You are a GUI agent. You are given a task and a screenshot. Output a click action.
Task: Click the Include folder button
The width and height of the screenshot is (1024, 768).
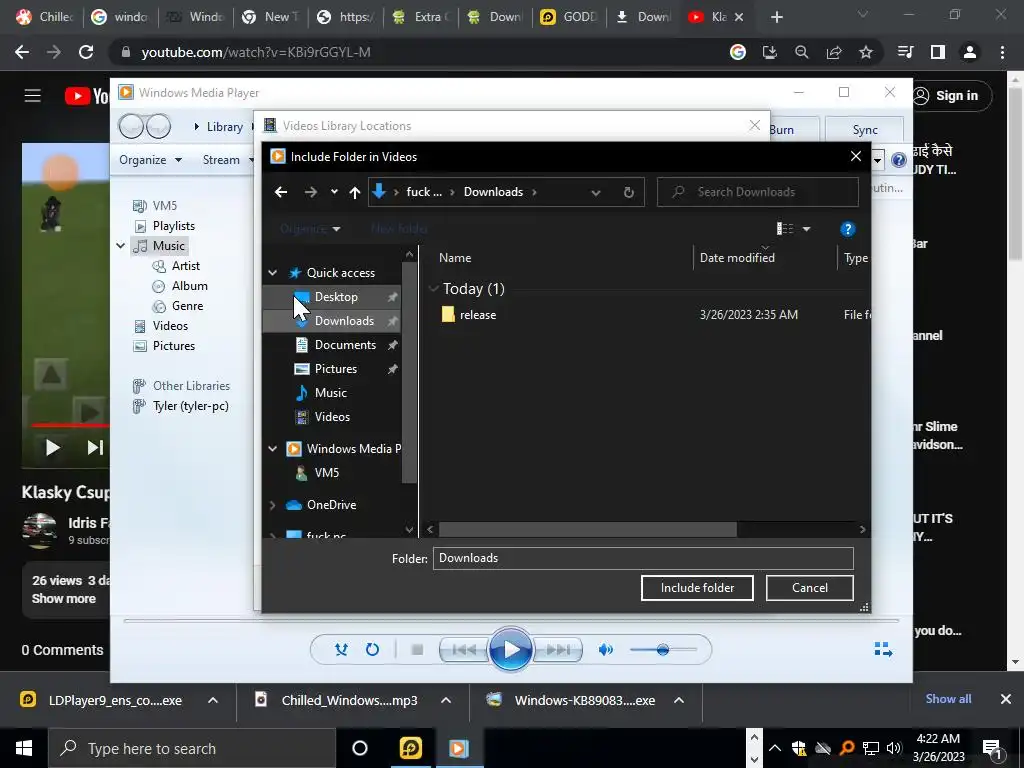click(697, 588)
